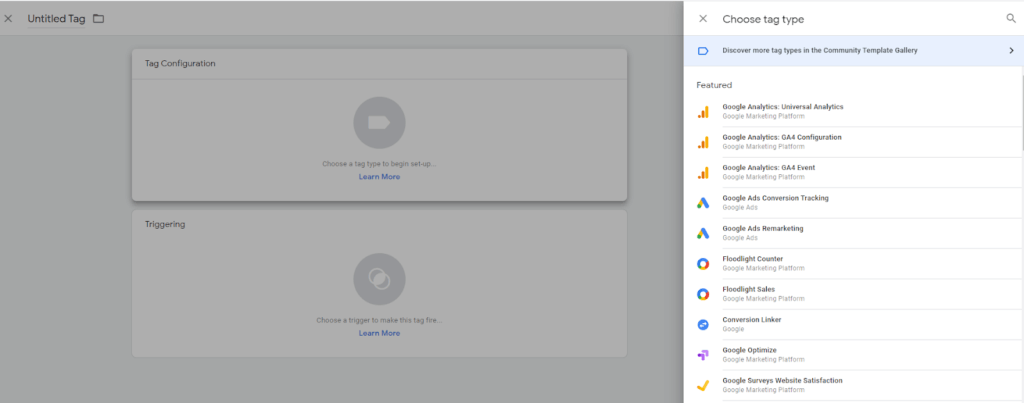Click the Google Surveys checkmark icon

pyautogui.click(x=703, y=386)
